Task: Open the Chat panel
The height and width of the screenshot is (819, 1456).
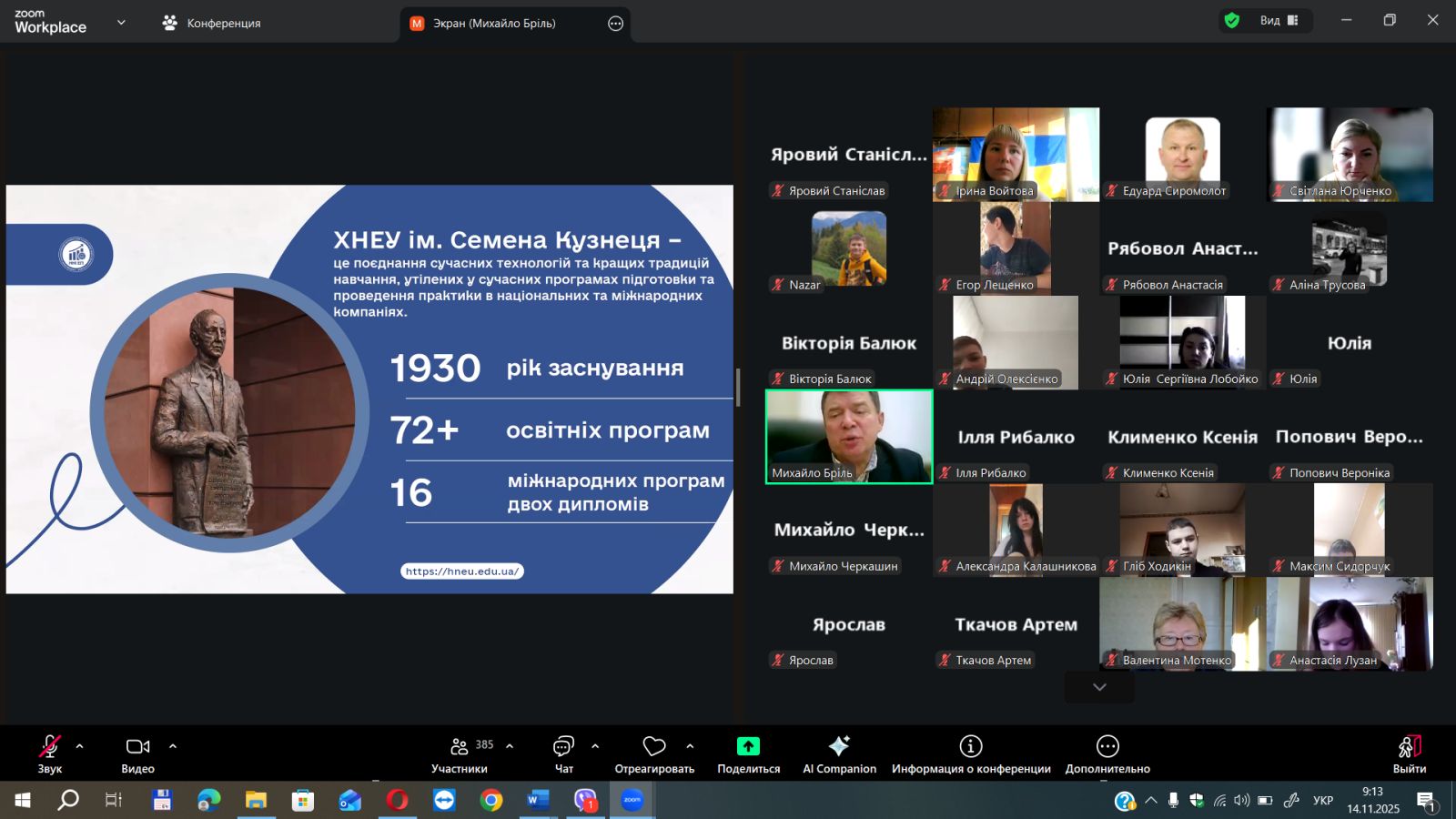Action: 563,747
